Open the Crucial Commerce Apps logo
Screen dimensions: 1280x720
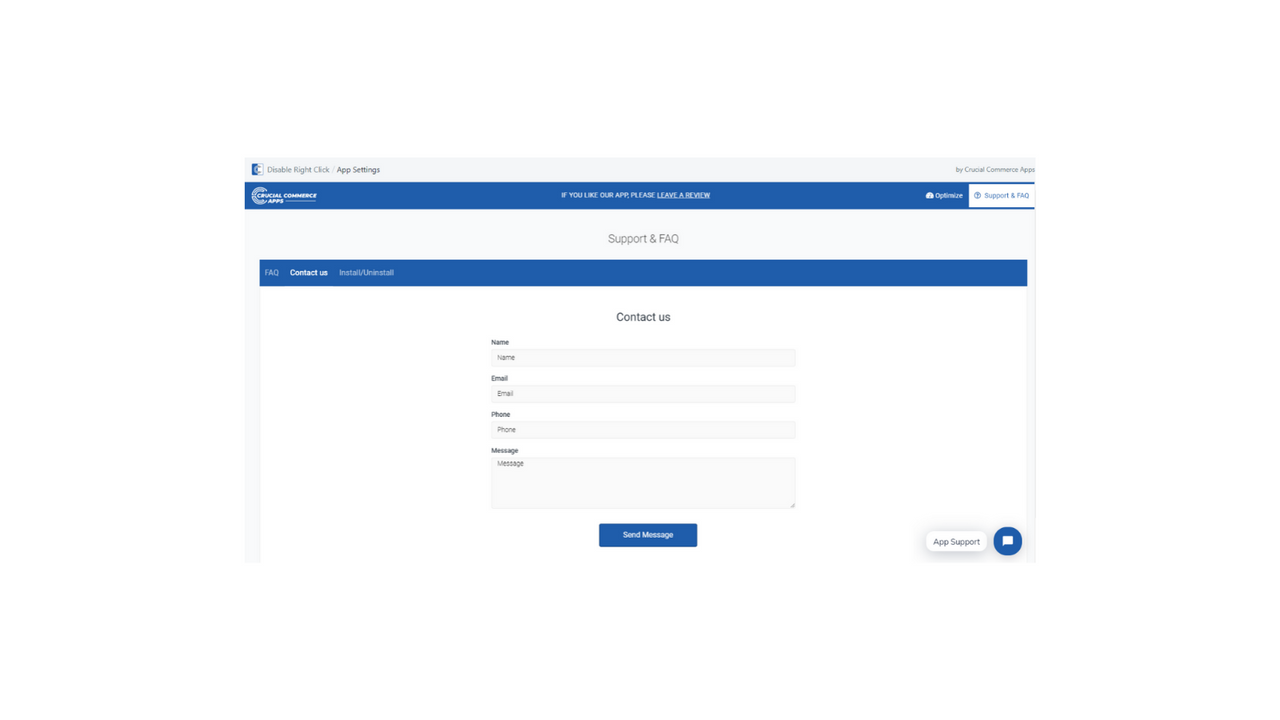coord(284,195)
